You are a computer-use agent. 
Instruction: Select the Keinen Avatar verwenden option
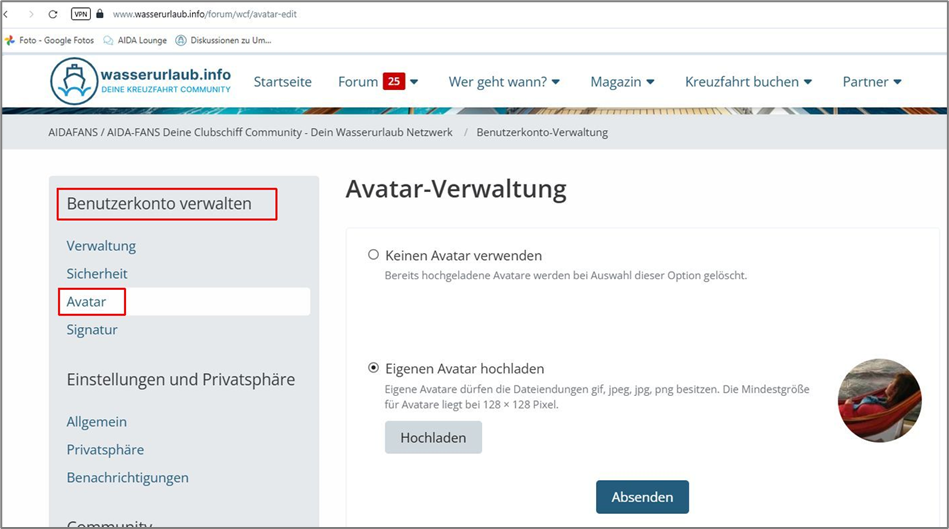tap(374, 255)
